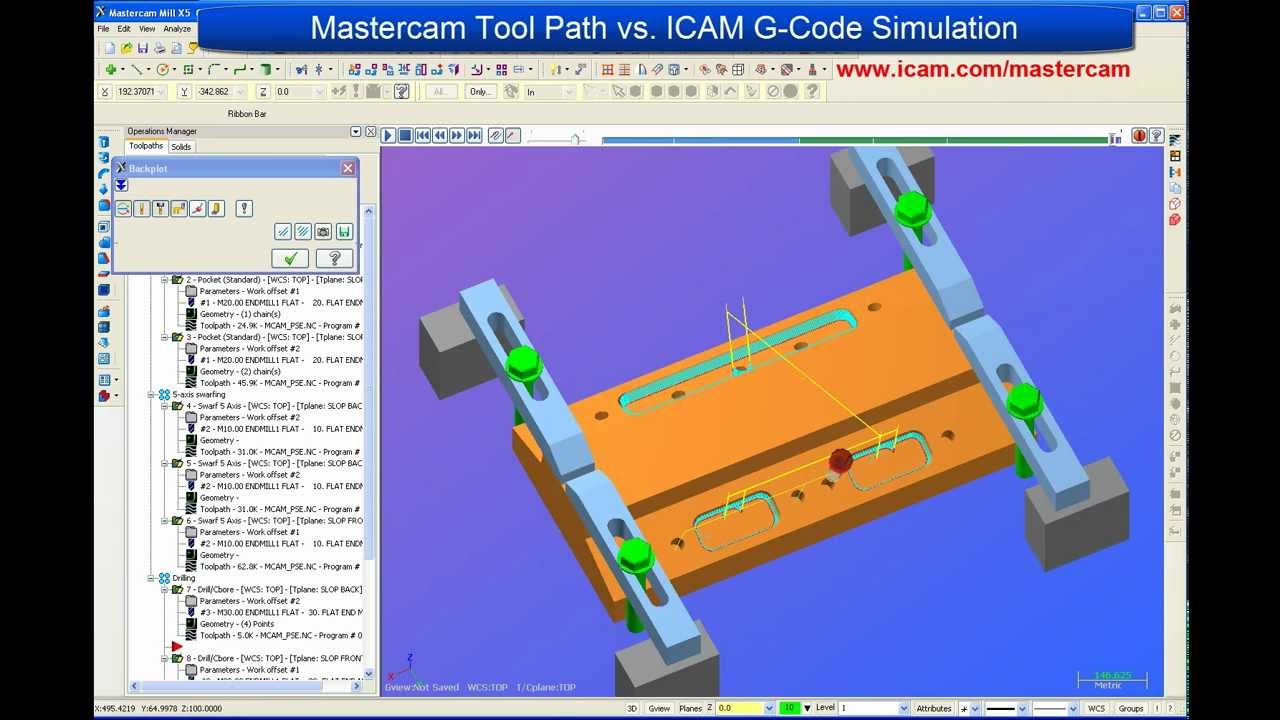Step backward one move in backplot
1280x720 pixels.
(440, 135)
